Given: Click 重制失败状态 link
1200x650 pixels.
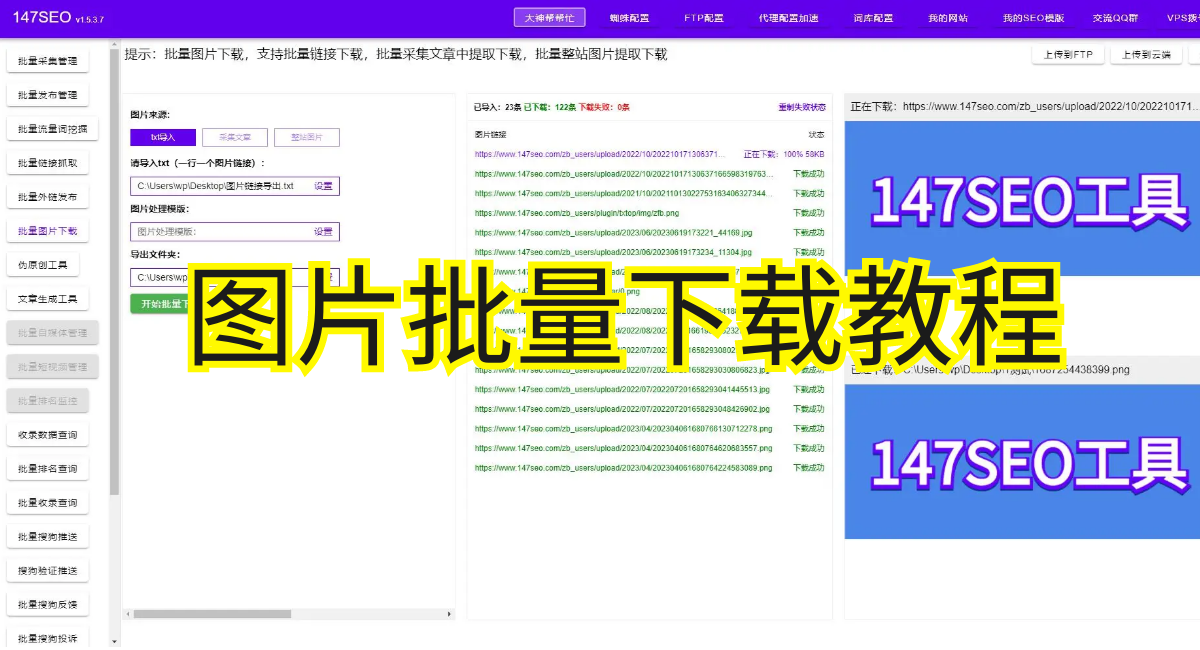Looking at the screenshot, I should (802, 107).
